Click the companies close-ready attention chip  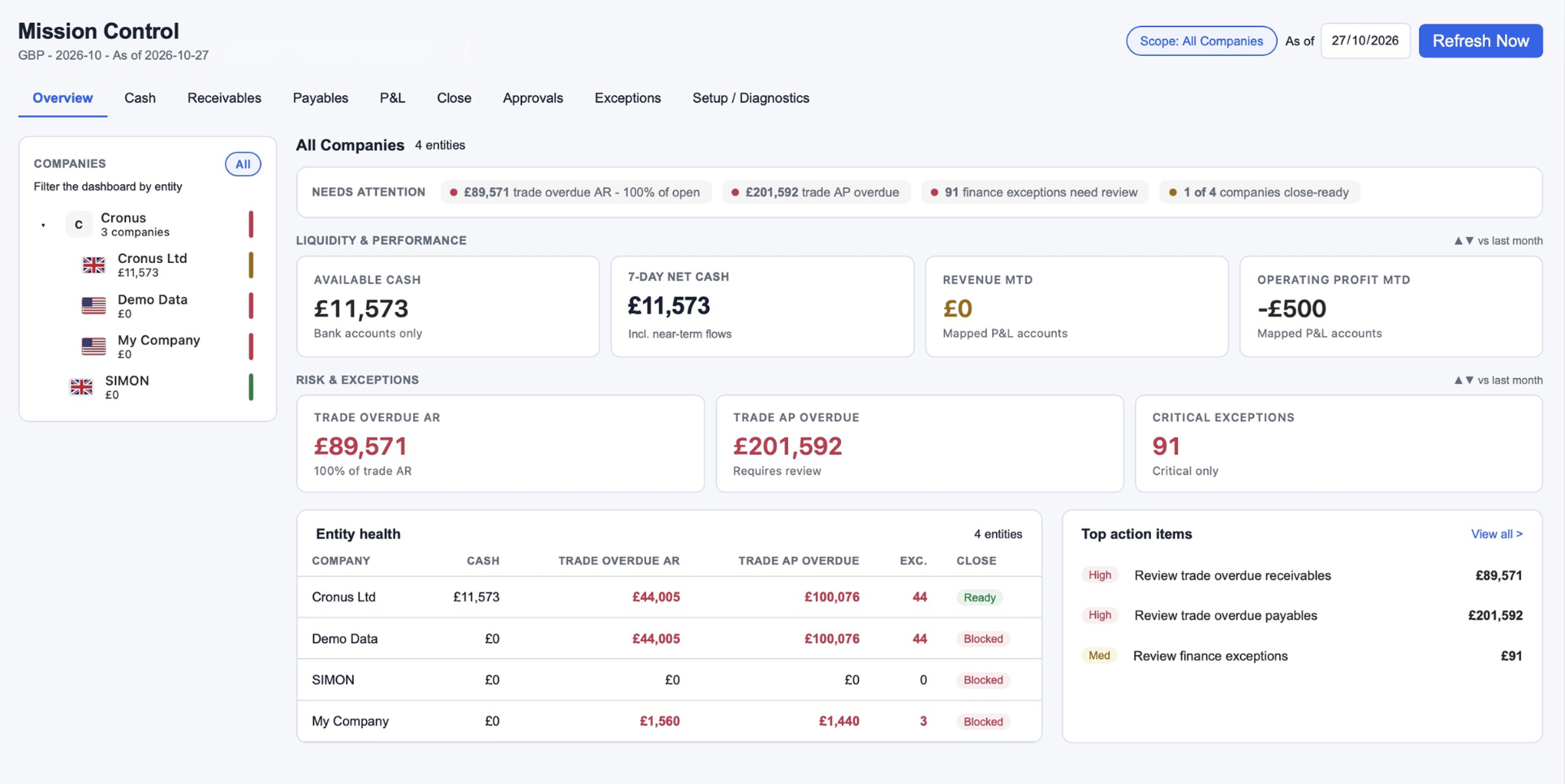tap(1260, 192)
